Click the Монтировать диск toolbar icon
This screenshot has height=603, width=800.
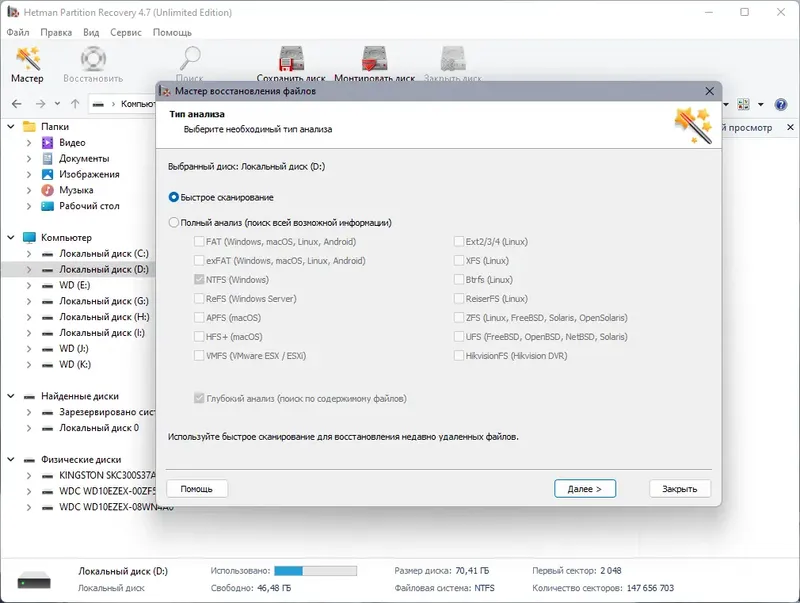374,58
